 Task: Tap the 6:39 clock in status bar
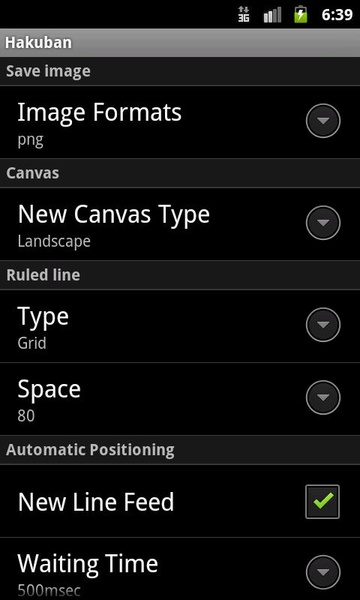pyautogui.click(x=337, y=15)
